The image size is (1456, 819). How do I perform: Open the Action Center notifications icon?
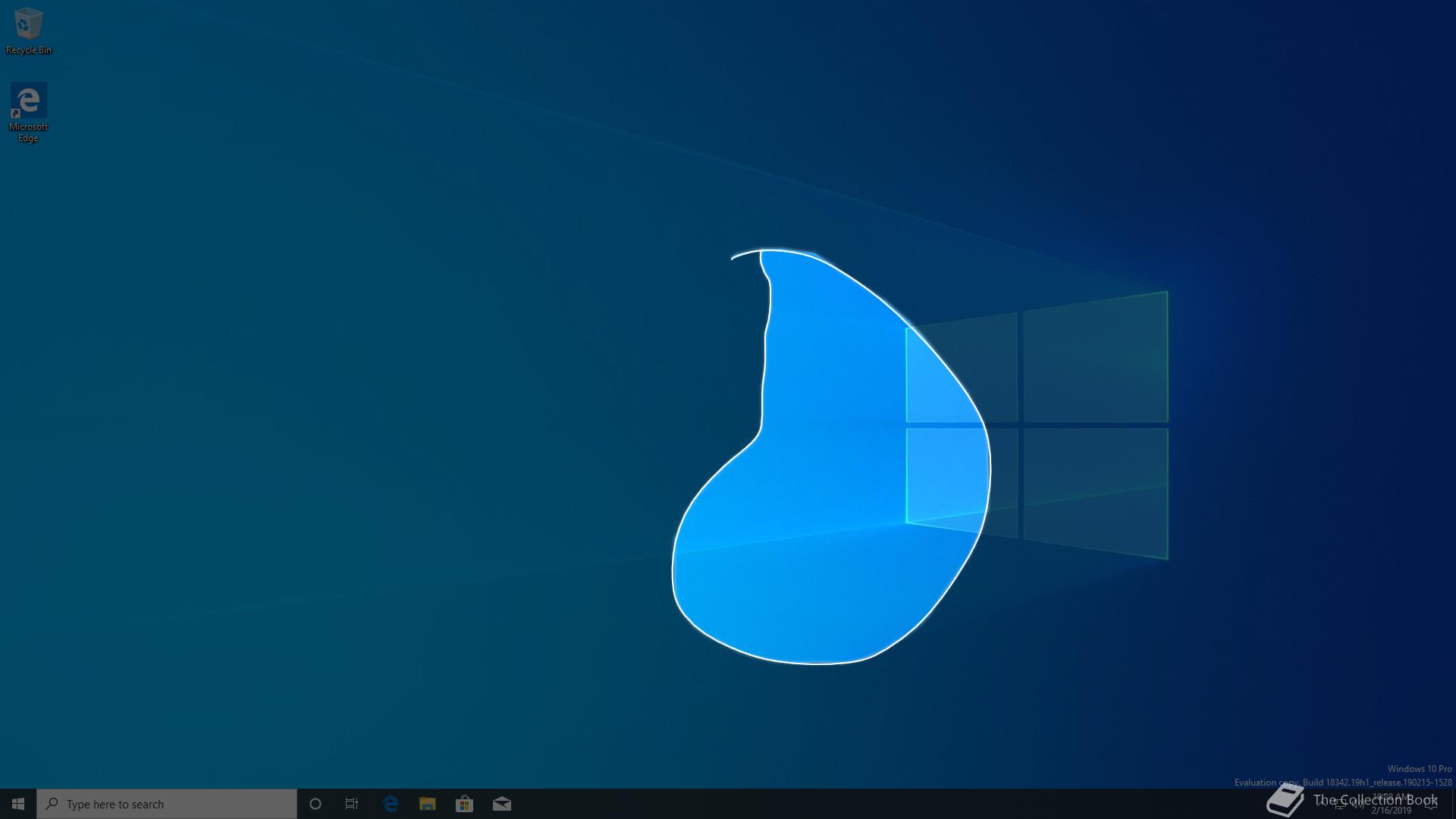tap(1431, 804)
